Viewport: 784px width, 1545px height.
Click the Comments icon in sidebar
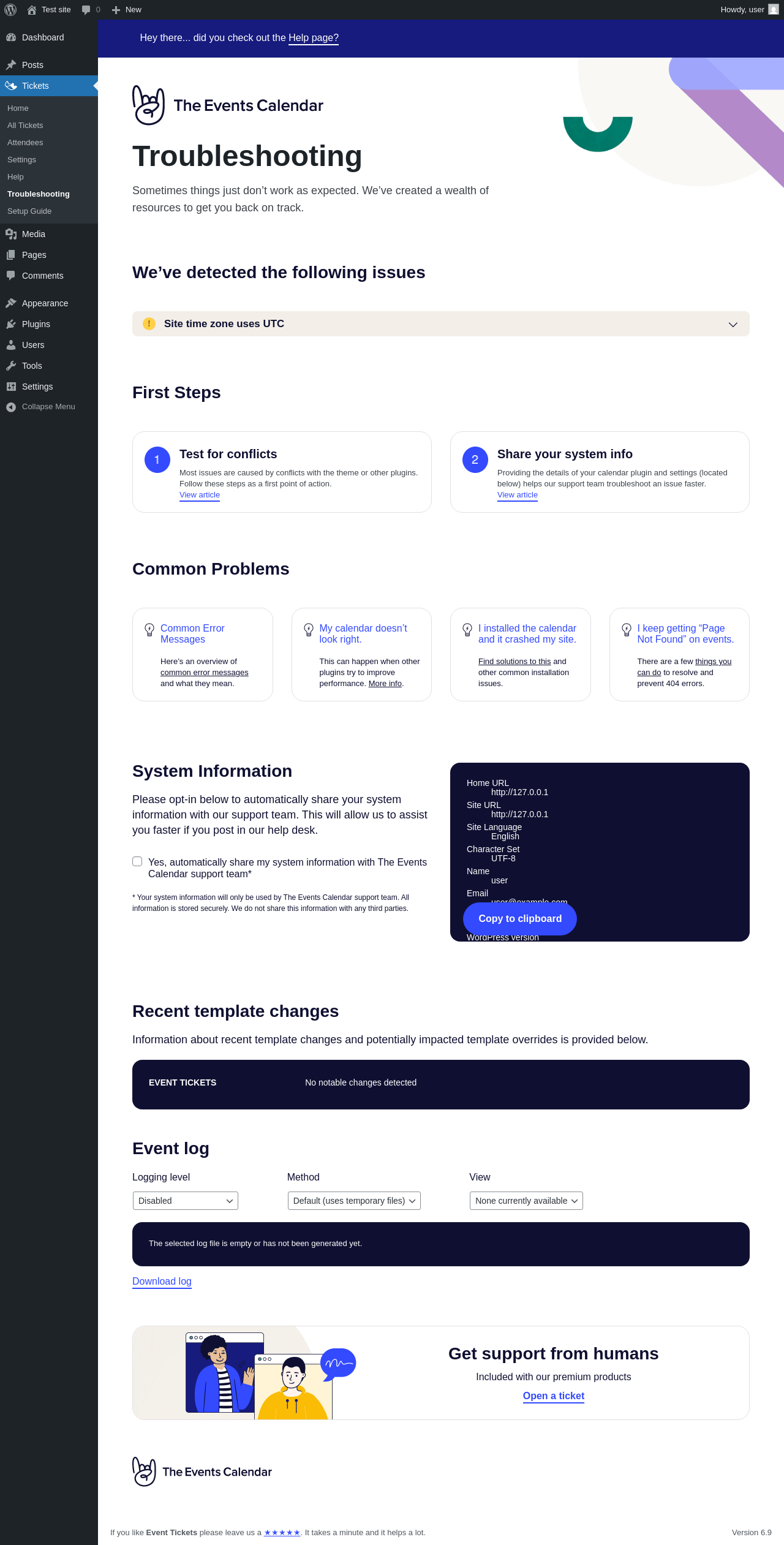(11, 276)
